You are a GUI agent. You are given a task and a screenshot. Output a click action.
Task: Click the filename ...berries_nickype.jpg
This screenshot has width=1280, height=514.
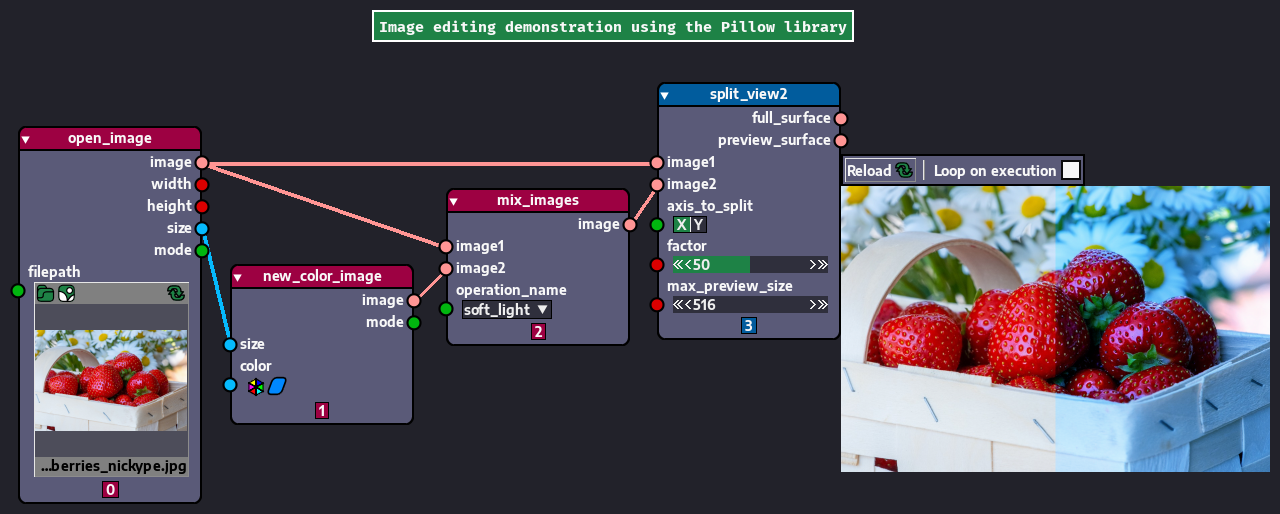pyautogui.click(x=113, y=466)
